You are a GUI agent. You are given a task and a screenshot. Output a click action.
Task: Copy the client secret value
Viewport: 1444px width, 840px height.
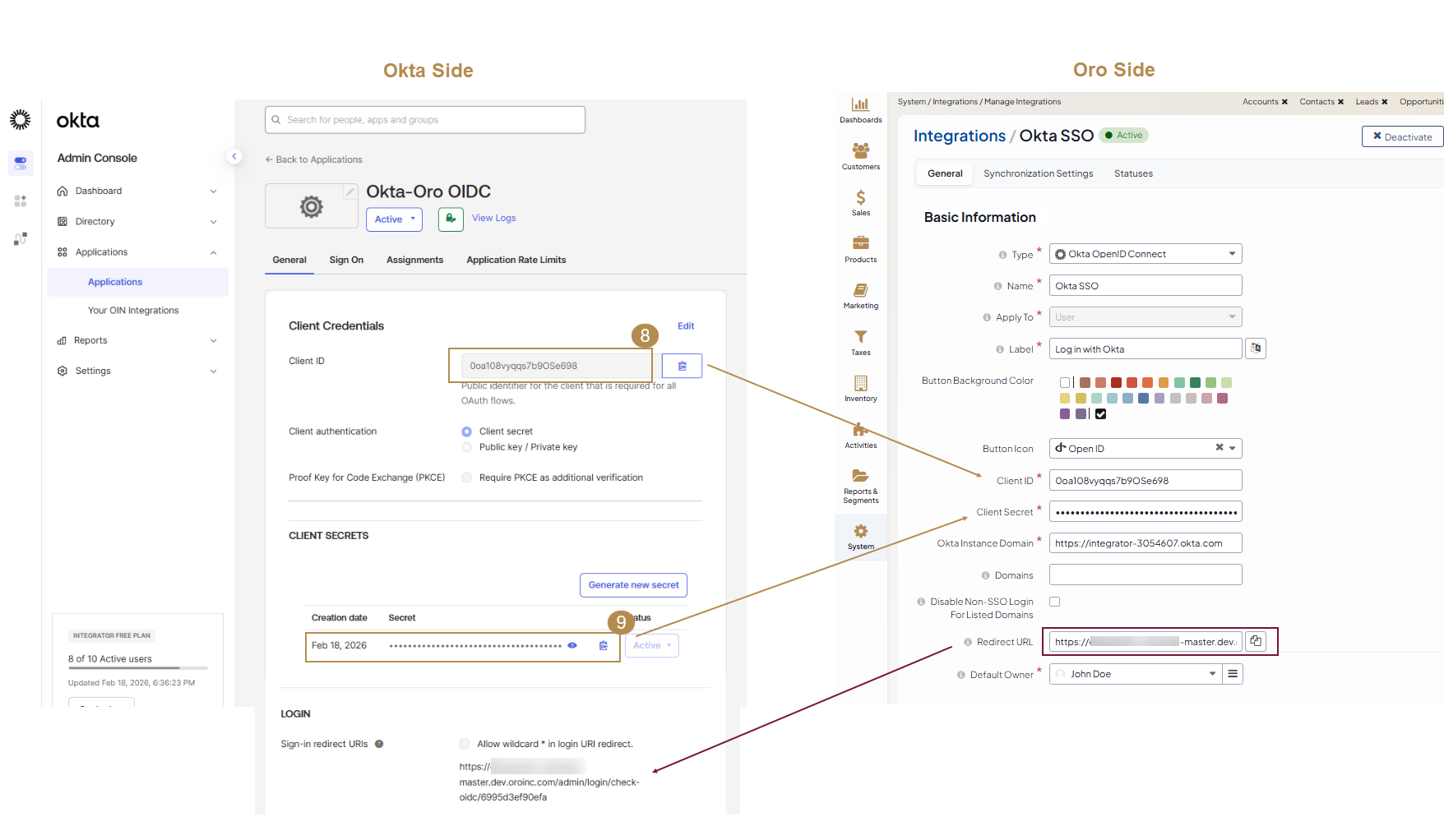(x=604, y=645)
